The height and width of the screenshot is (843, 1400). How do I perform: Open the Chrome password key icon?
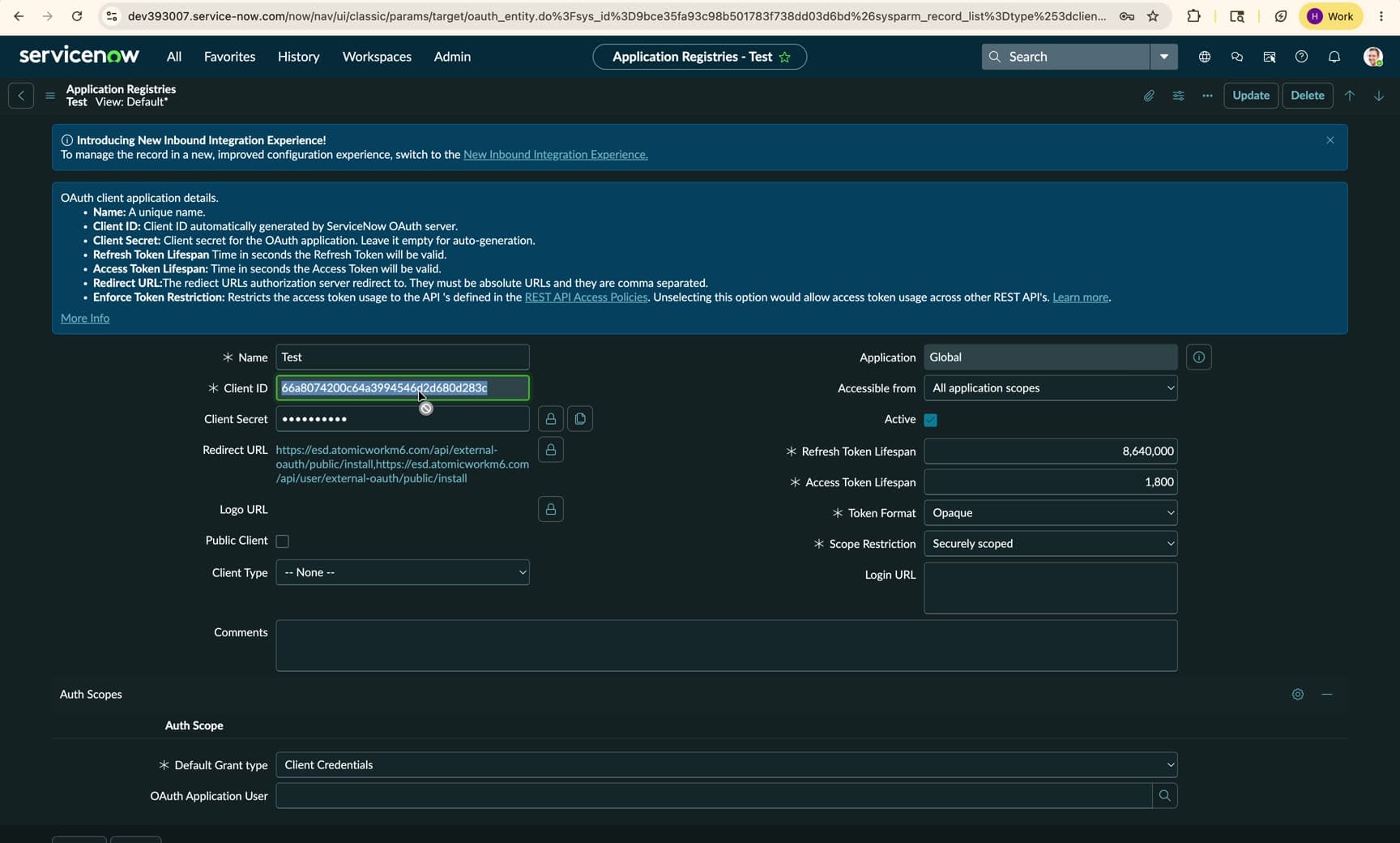1126,16
